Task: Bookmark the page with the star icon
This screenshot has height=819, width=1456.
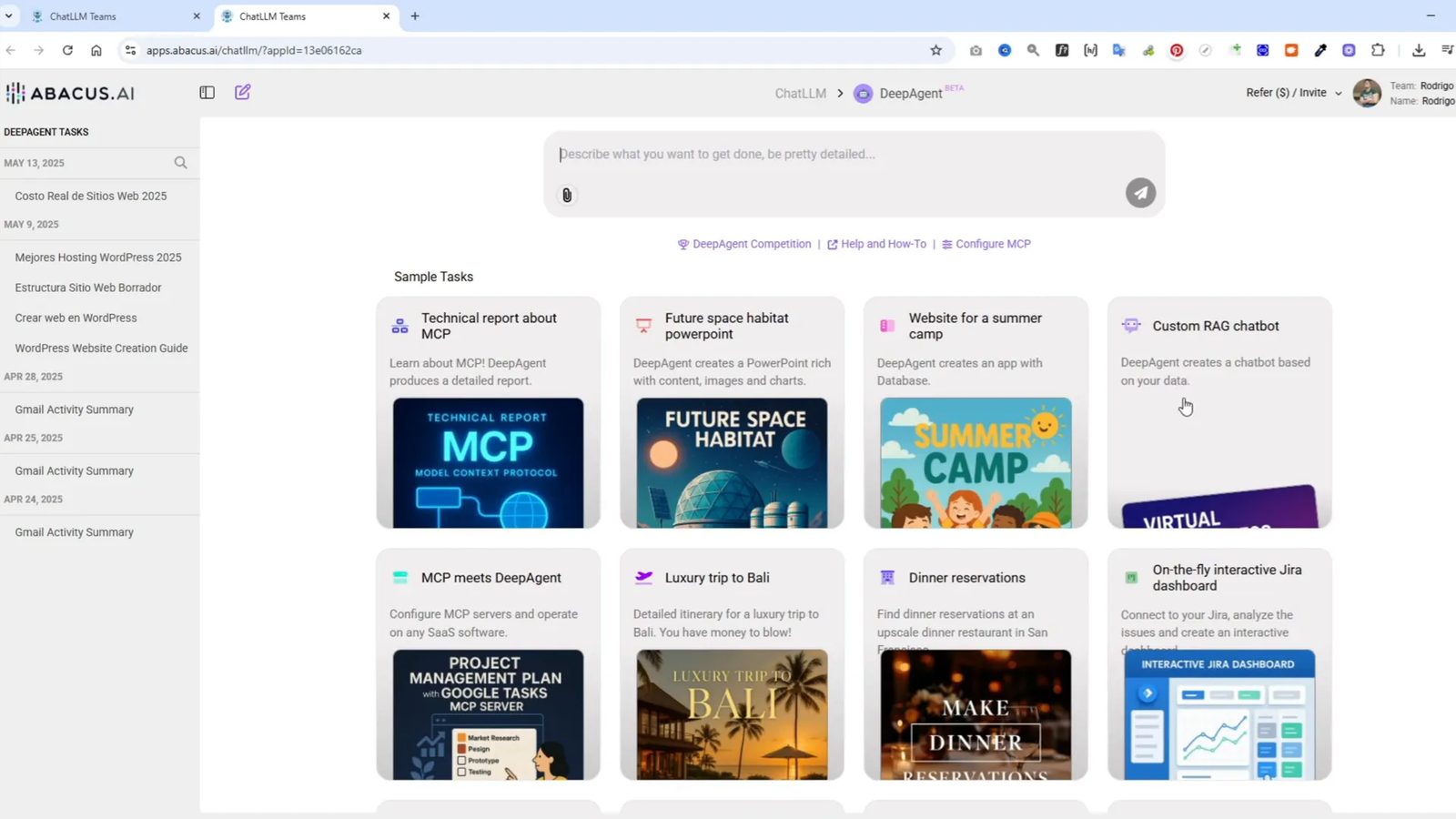Action: coord(936,50)
